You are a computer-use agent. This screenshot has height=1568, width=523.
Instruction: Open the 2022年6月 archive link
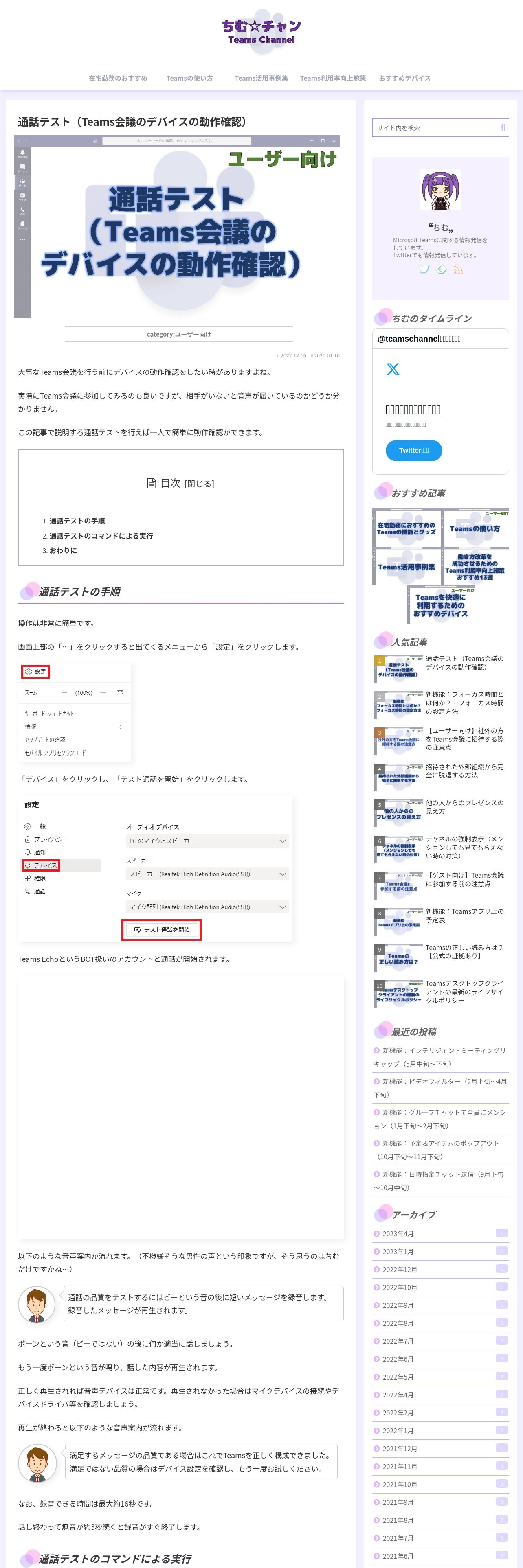[441, 1359]
